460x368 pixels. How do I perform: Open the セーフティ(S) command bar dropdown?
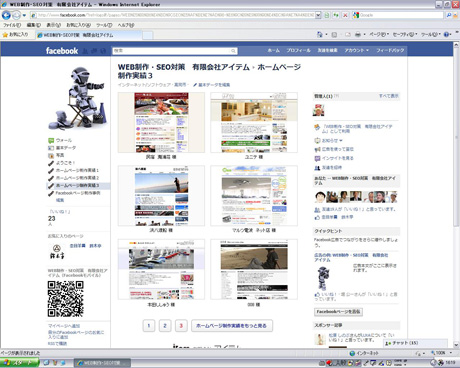[x=405, y=35]
